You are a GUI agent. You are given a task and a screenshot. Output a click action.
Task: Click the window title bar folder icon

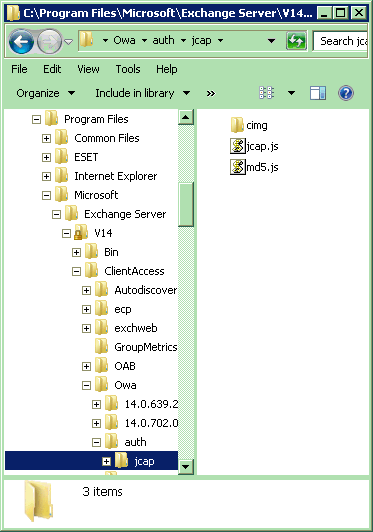click(13, 13)
